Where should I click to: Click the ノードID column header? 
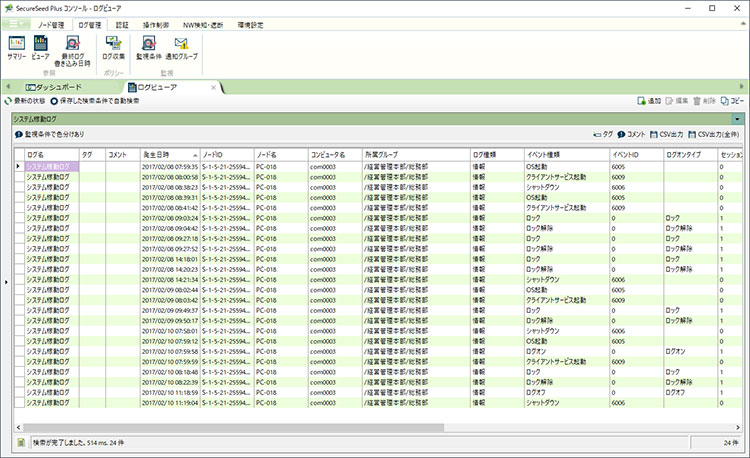[x=227, y=155]
